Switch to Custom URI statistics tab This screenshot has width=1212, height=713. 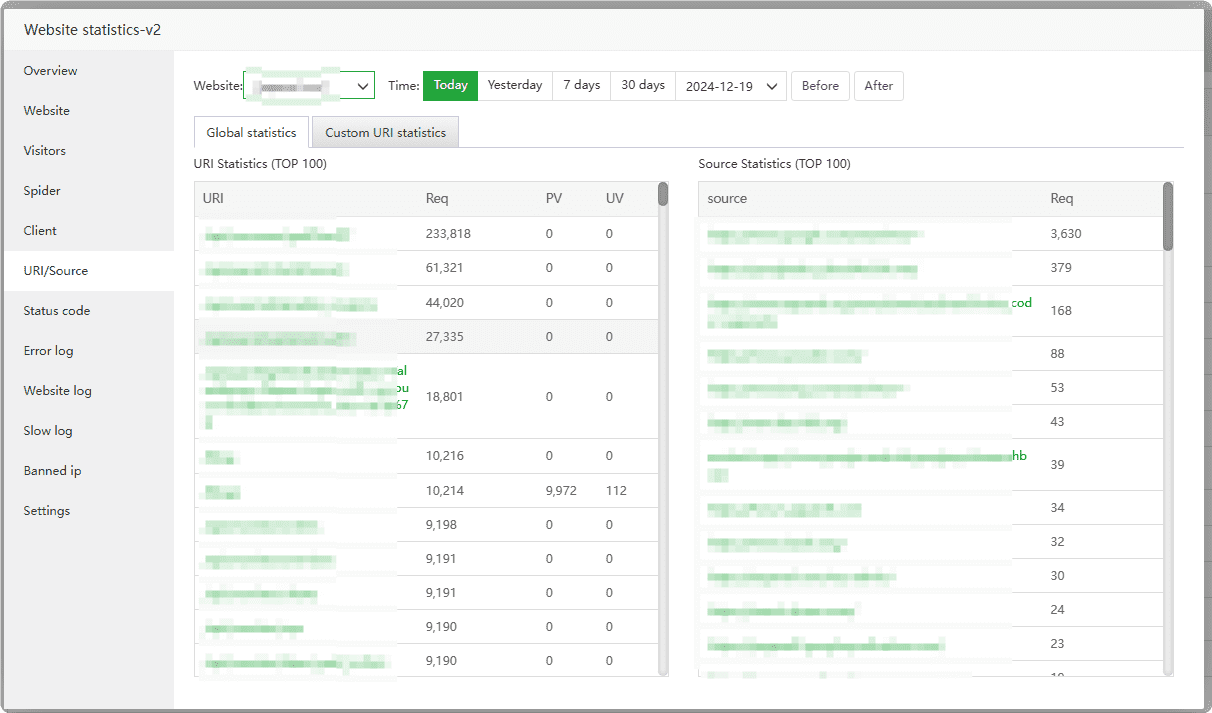[x=385, y=133]
